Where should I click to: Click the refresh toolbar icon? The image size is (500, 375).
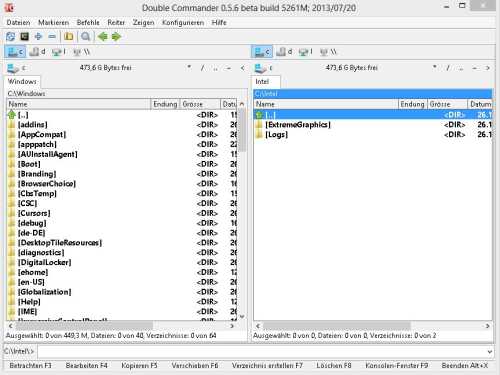click(x=11, y=36)
